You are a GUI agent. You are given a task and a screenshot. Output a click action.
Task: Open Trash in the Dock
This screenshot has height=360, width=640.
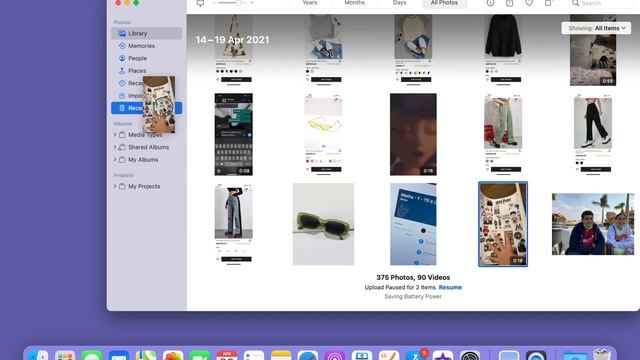pos(601,354)
